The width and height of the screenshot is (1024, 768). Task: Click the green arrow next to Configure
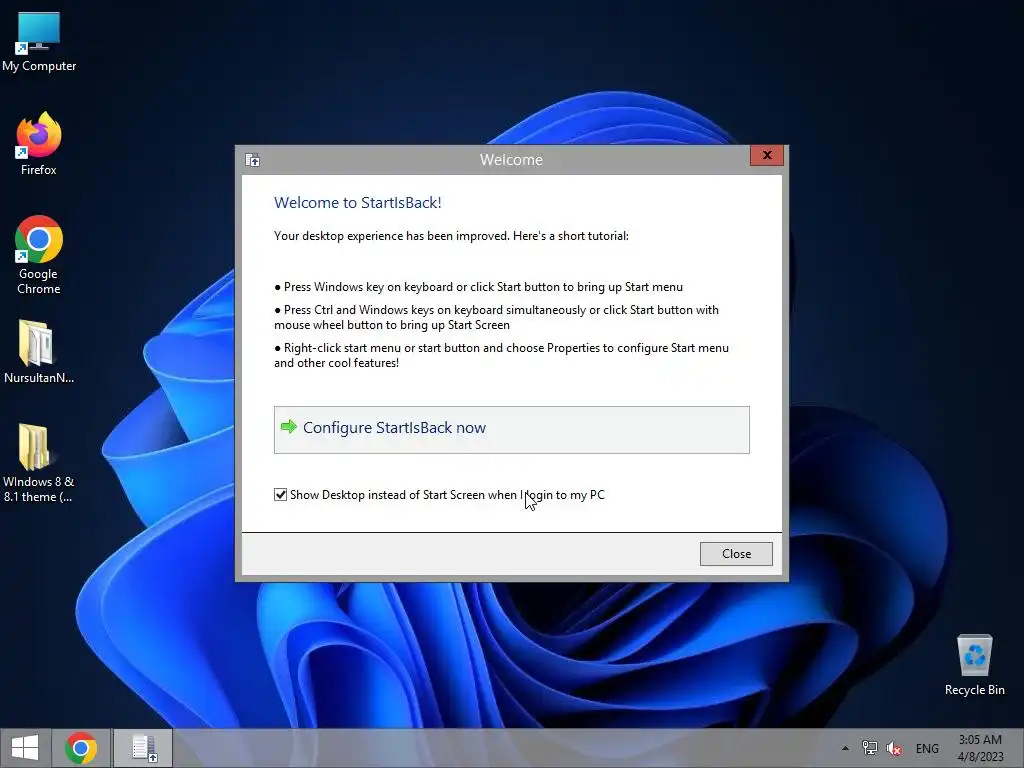pyautogui.click(x=289, y=427)
